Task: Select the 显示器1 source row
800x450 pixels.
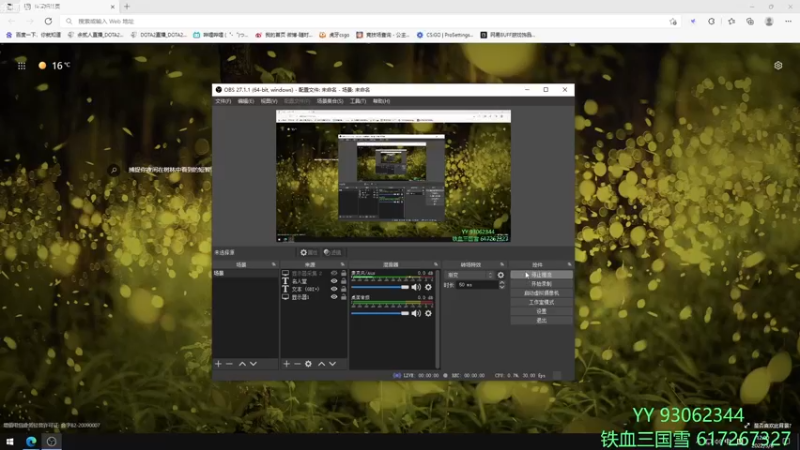Action: point(313,297)
